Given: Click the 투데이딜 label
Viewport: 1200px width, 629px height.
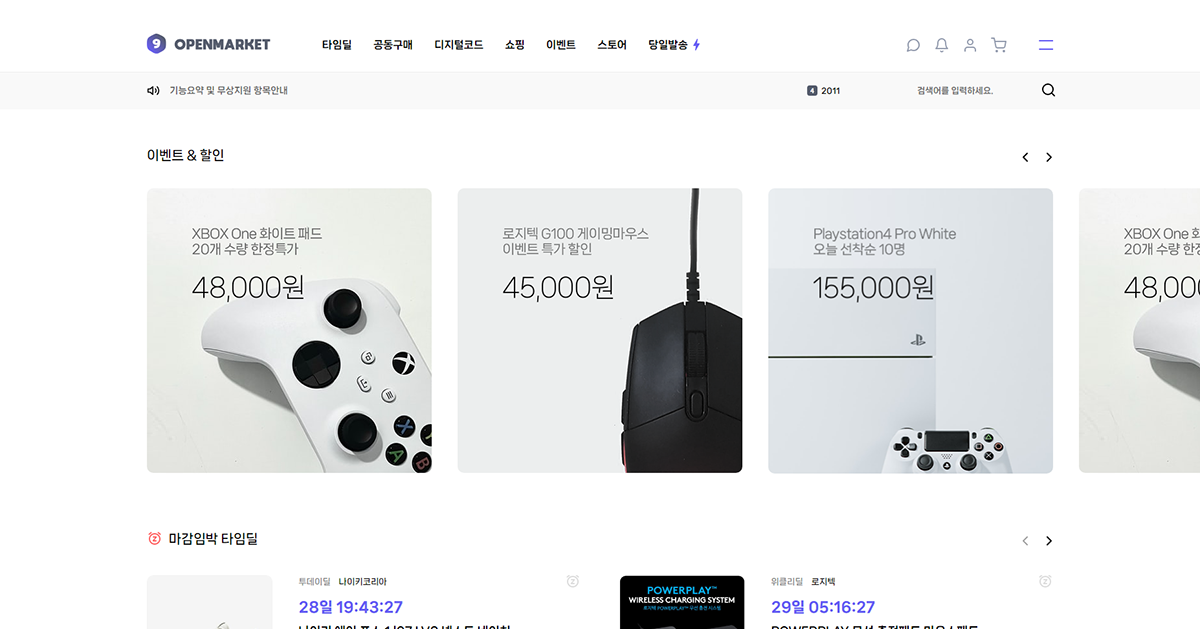Looking at the screenshot, I should pos(314,581).
